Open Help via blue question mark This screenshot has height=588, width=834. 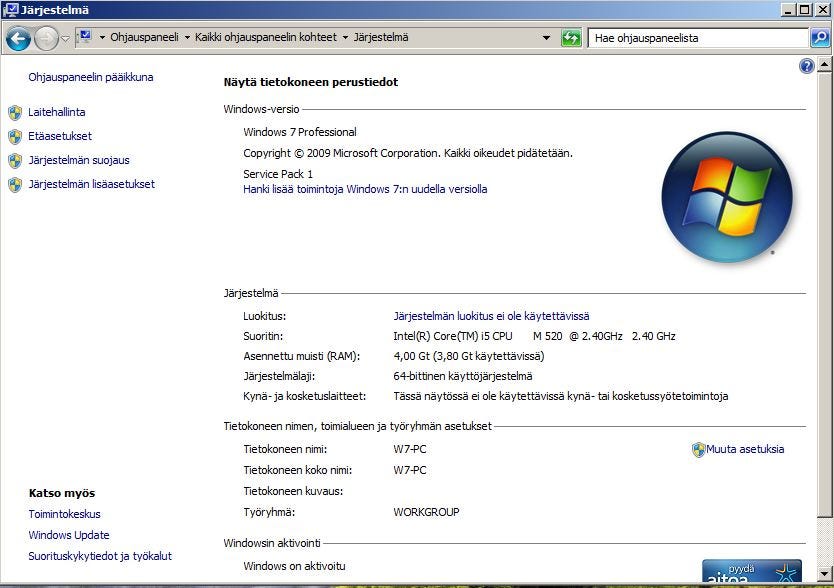coord(807,66)
